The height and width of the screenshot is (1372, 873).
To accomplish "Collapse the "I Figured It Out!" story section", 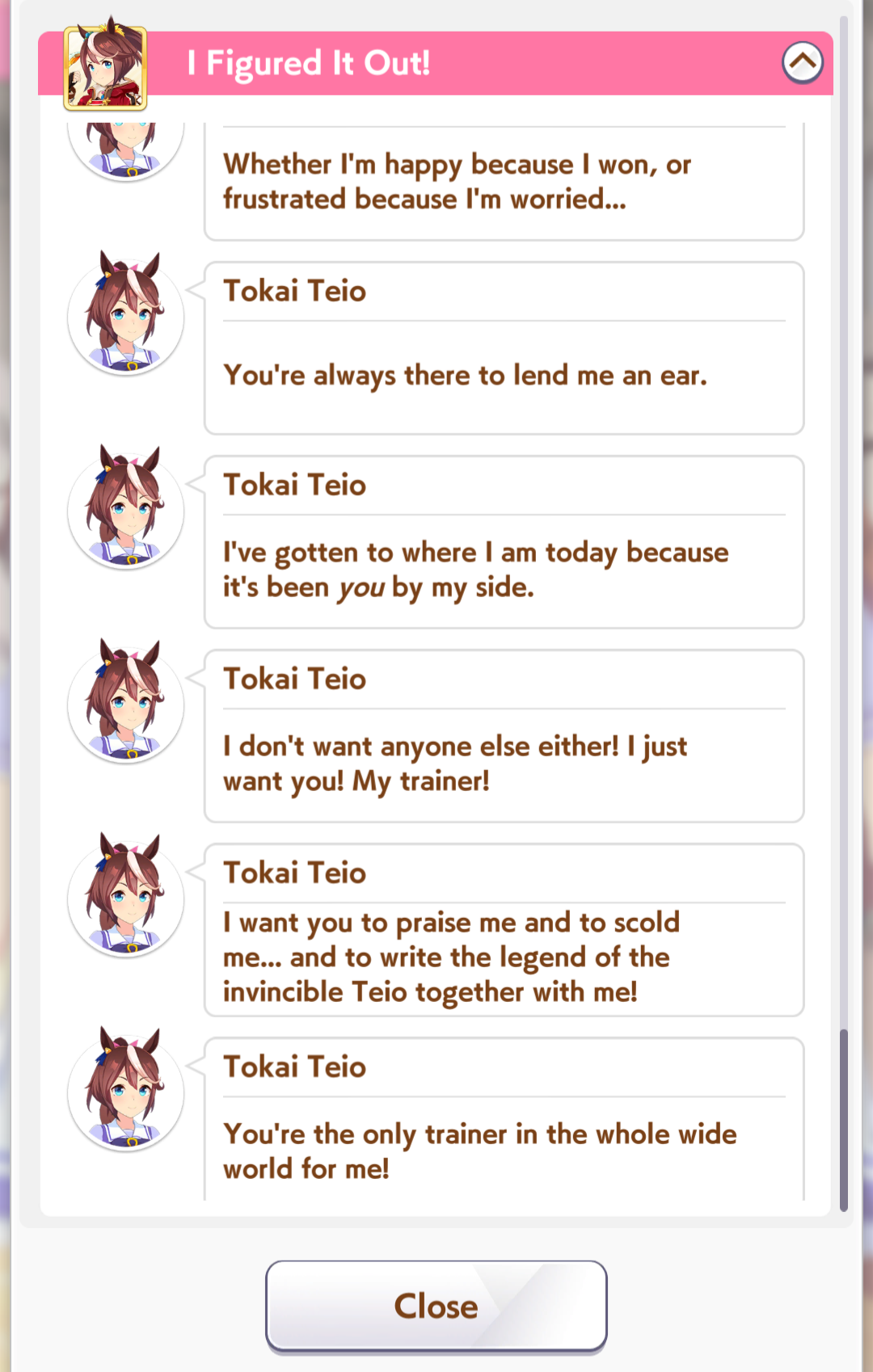I will point(803,62).
